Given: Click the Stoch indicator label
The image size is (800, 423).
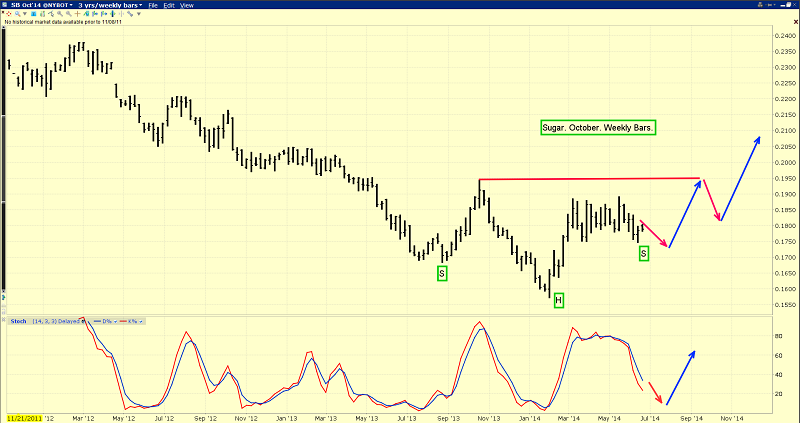Looking at the screenshot, I should click(18, 321).
